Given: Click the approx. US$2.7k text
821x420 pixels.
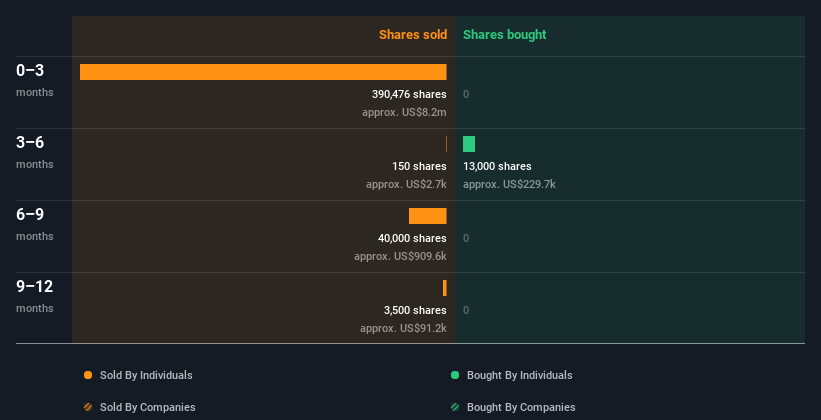Looking at the screenshot, I should 406,184.
